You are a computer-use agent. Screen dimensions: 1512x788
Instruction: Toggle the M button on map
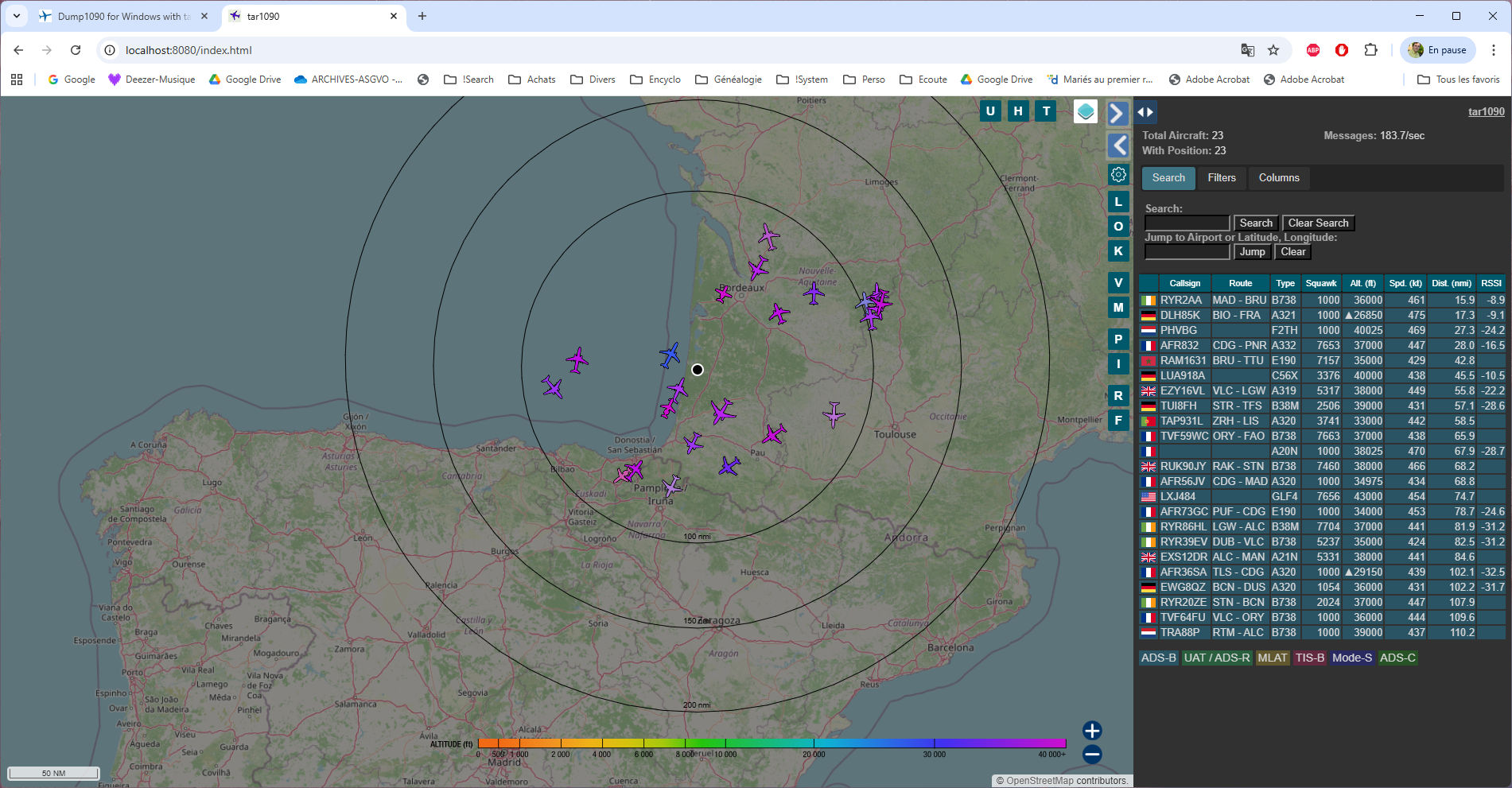1118,308
